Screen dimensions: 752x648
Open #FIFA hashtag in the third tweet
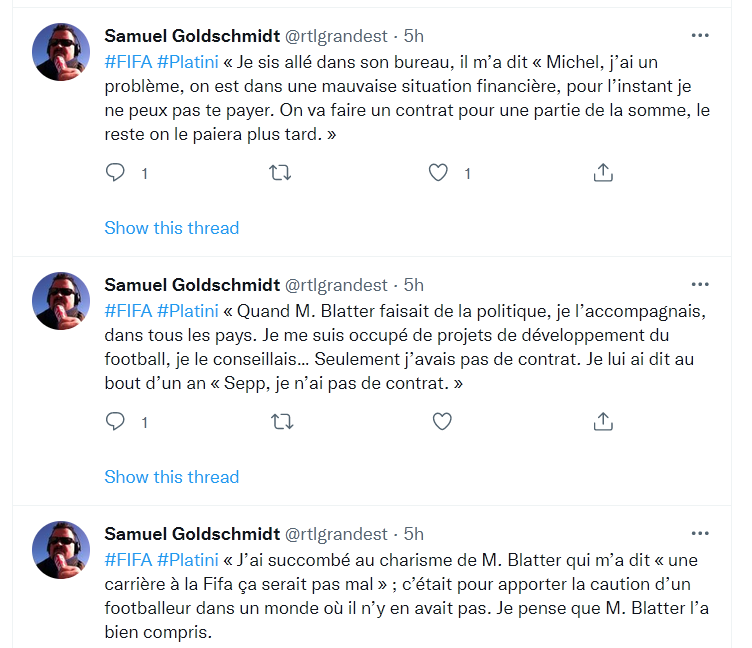pos(128,560)
